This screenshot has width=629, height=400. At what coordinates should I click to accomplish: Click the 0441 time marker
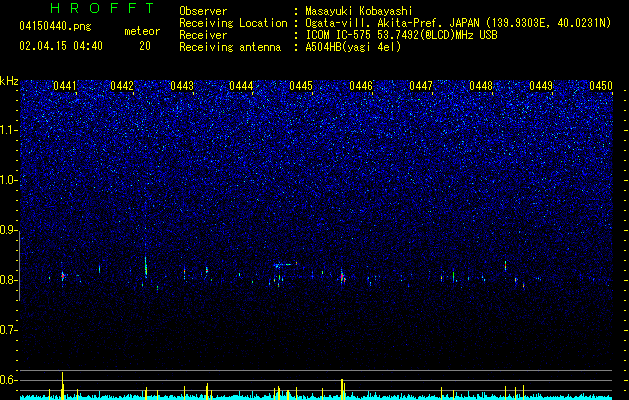point(65,86)
